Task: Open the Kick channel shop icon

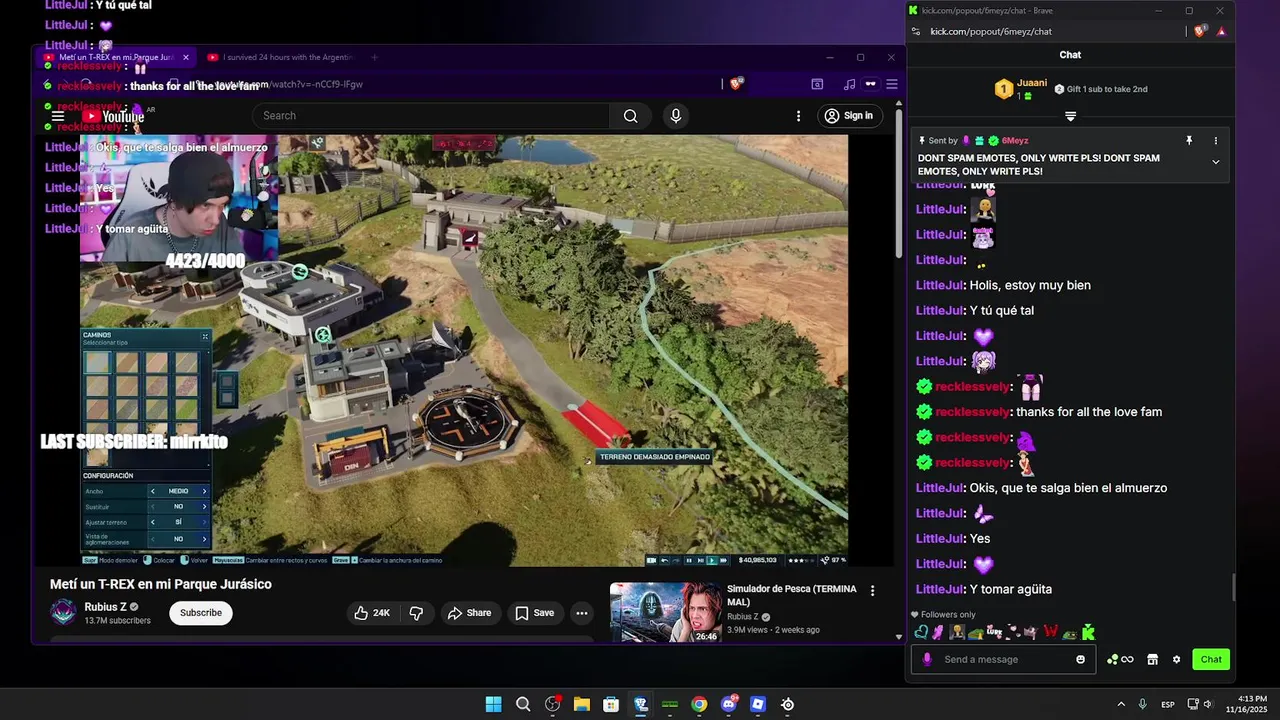Action: [1152, 659]
